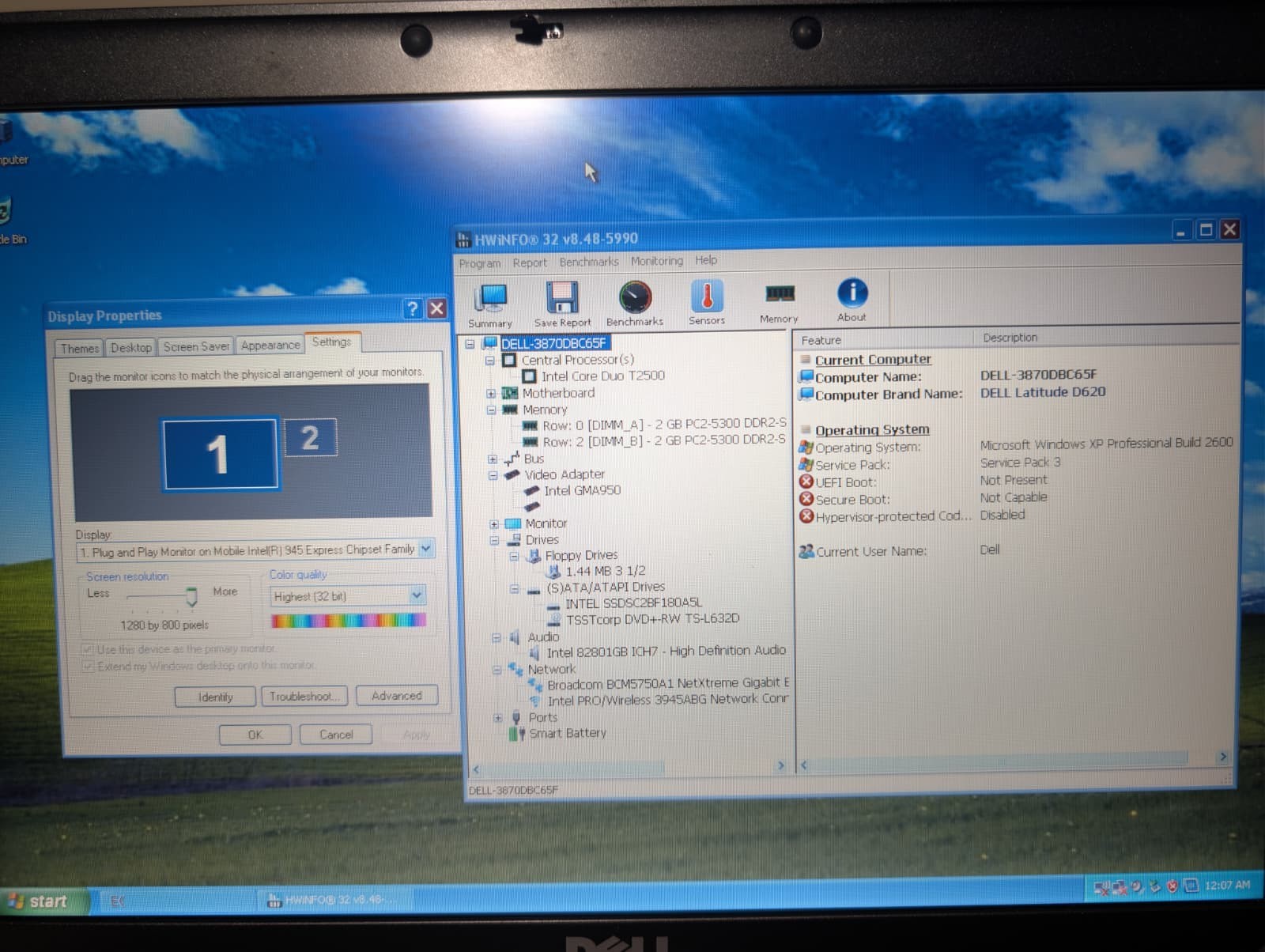This screenshot has width=1265, height=952.
Task: Expand the Bus node
Action: pyautogui.click(x=493, y=459)
